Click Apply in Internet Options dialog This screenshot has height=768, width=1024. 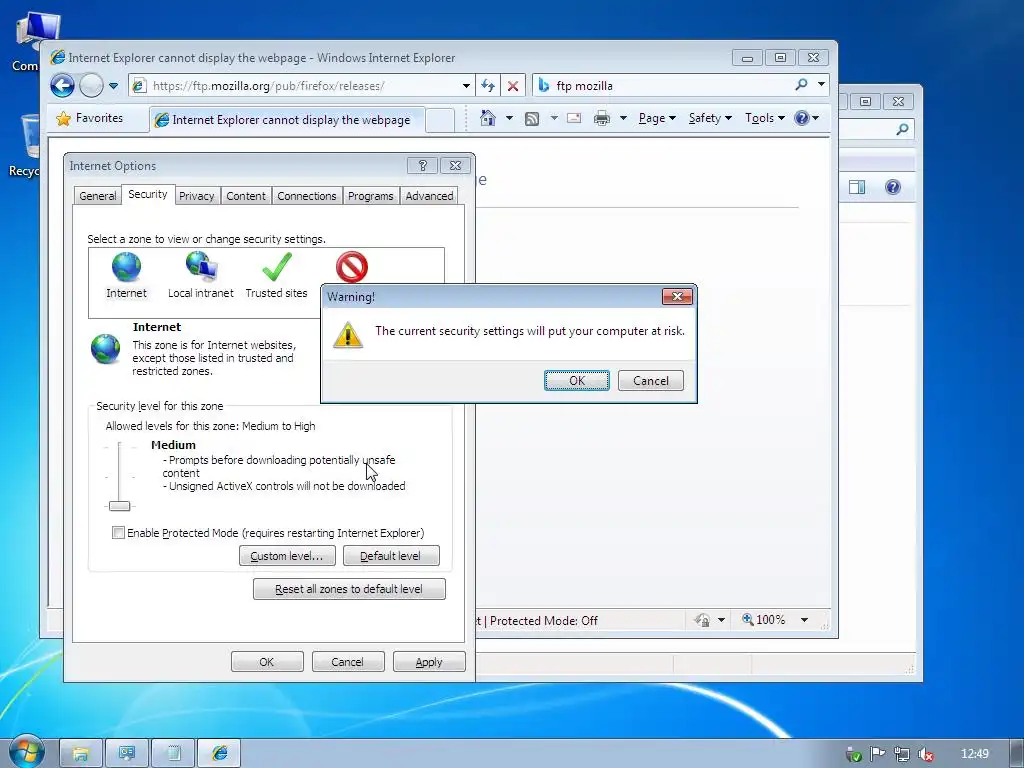point(429,662)
